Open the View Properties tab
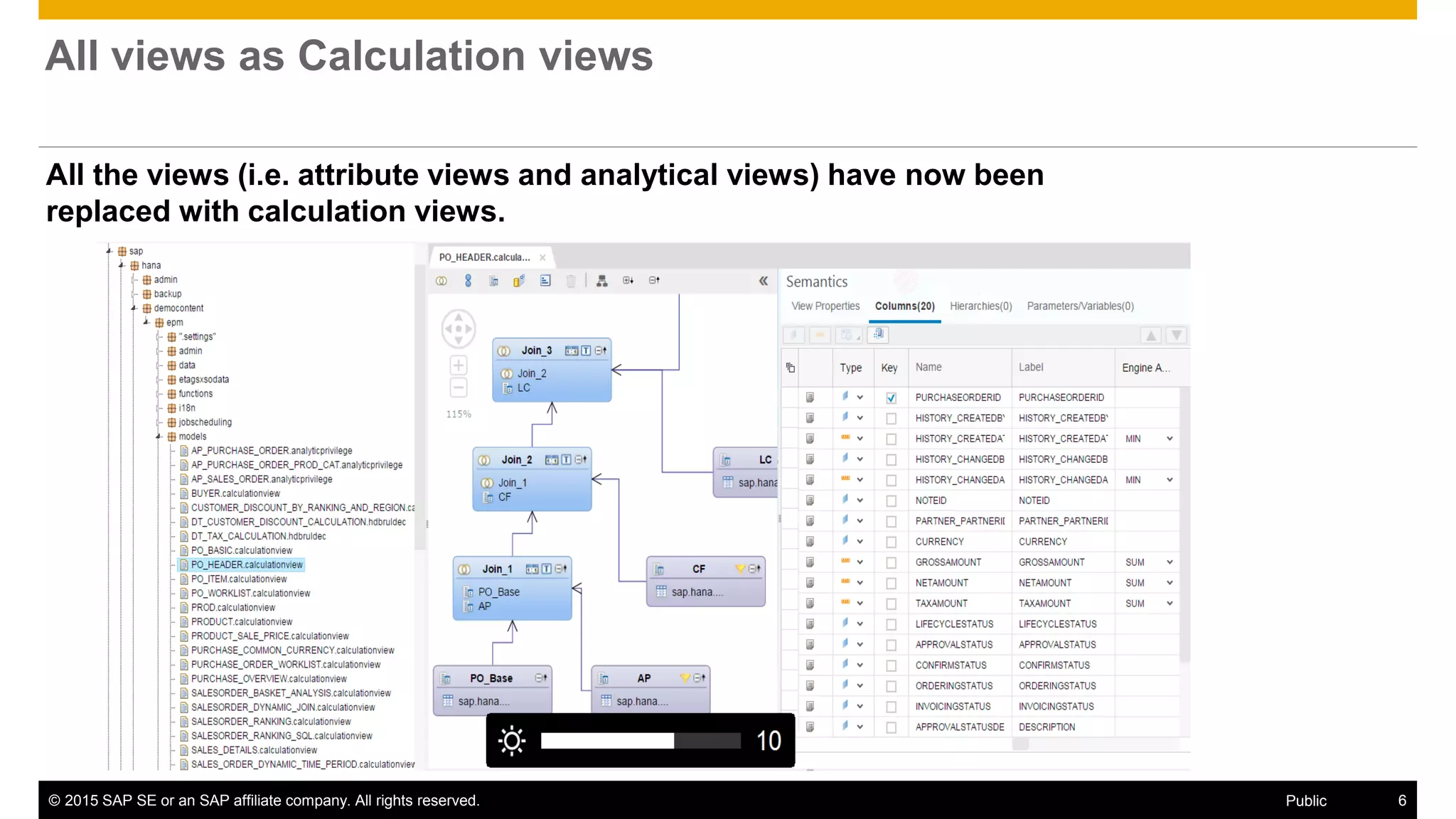The height and width of the screenshot is (819, 1456). tap(825, 306)
